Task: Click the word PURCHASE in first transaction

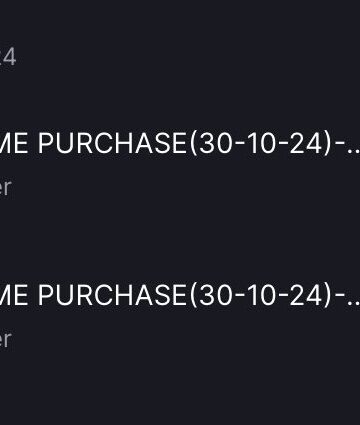Action: (113, 144)
